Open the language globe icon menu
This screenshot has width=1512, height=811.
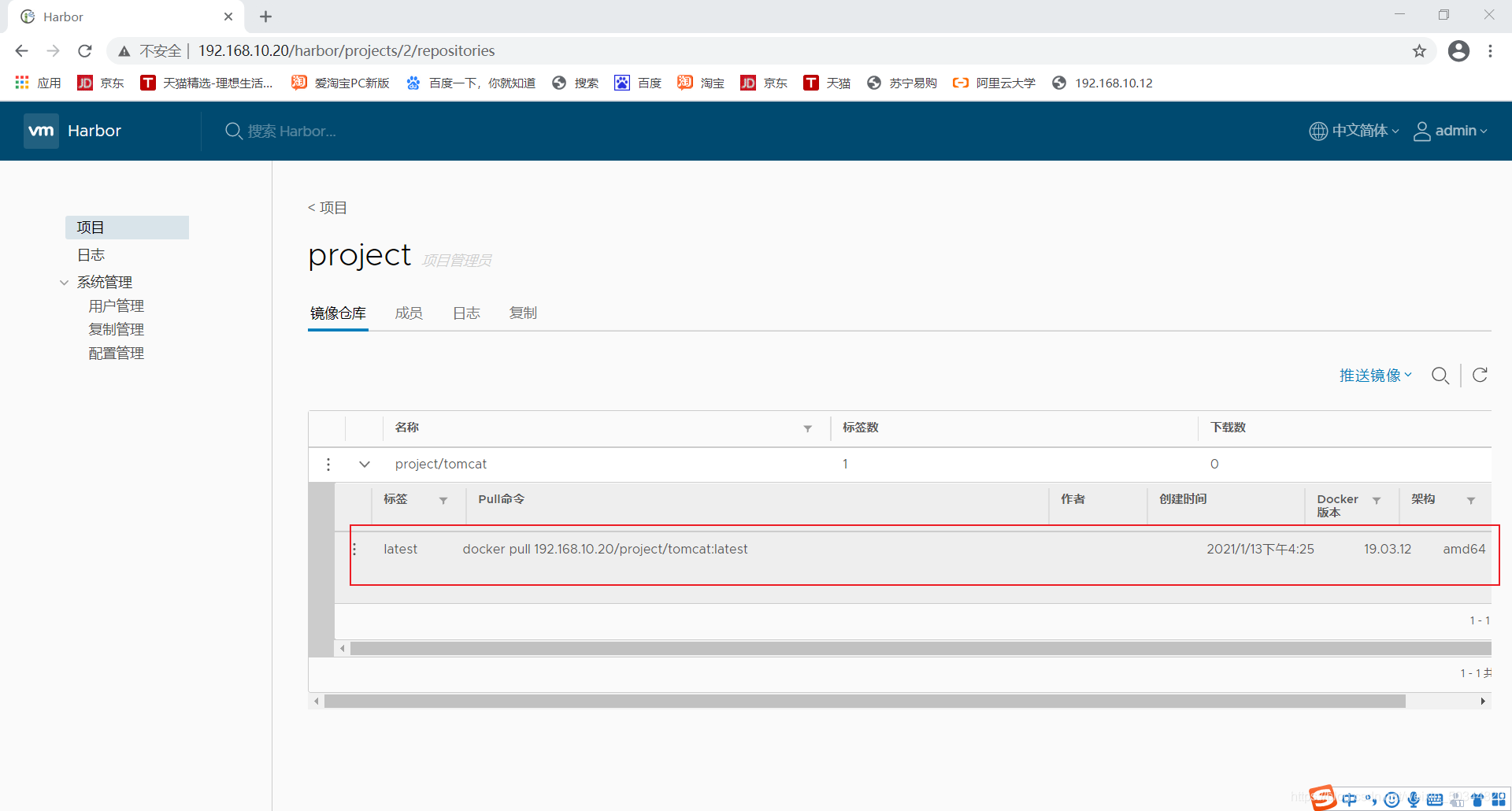click(x=1317, y=131)
